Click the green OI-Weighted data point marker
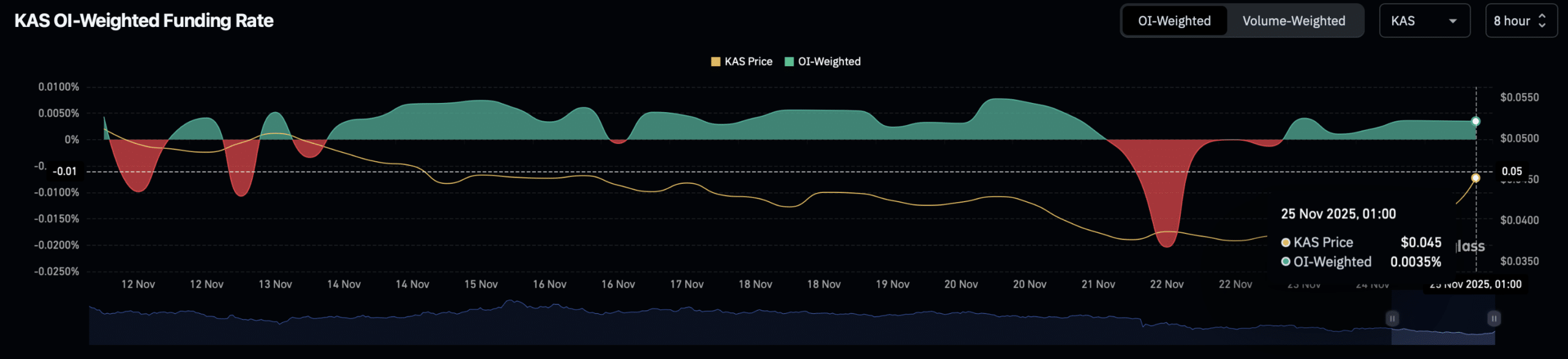1568x359 pixels. coord(1476,121)
